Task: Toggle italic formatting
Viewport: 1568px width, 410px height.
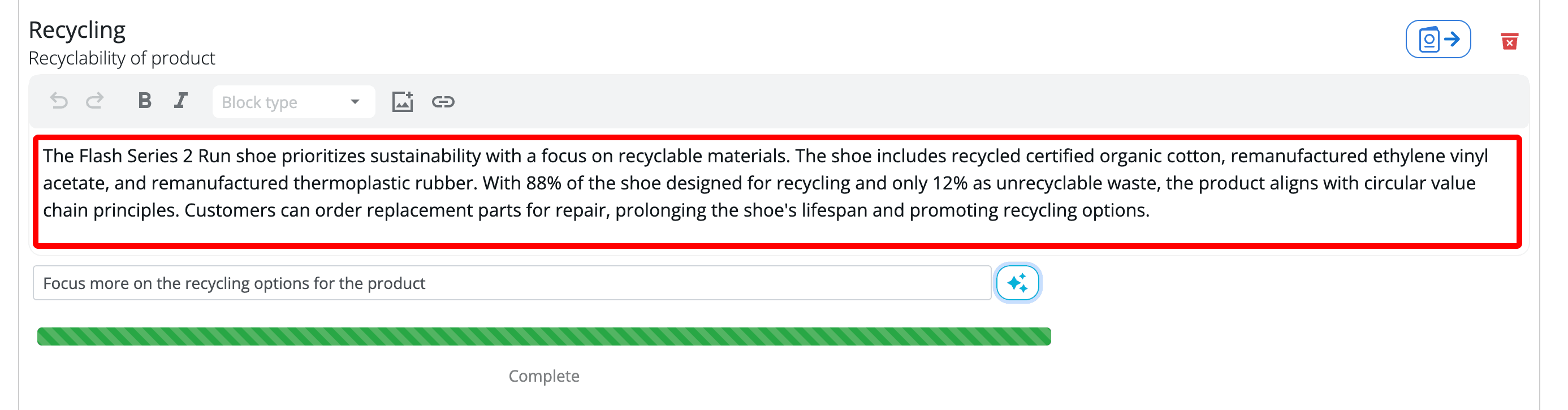Action: click(x=181, y=101)
